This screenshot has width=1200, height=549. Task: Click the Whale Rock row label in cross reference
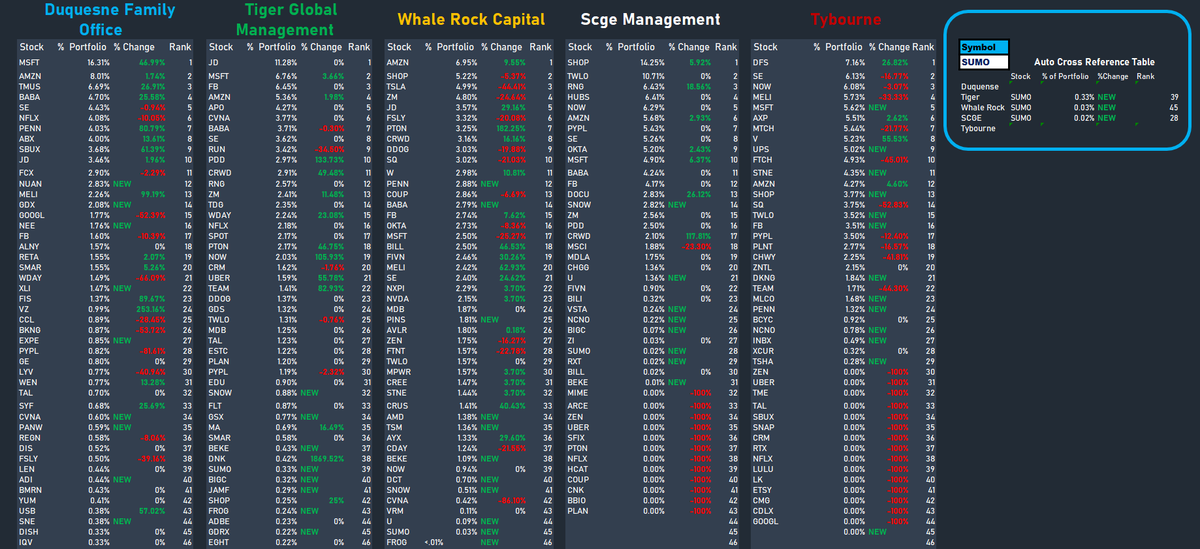point(982,107)
